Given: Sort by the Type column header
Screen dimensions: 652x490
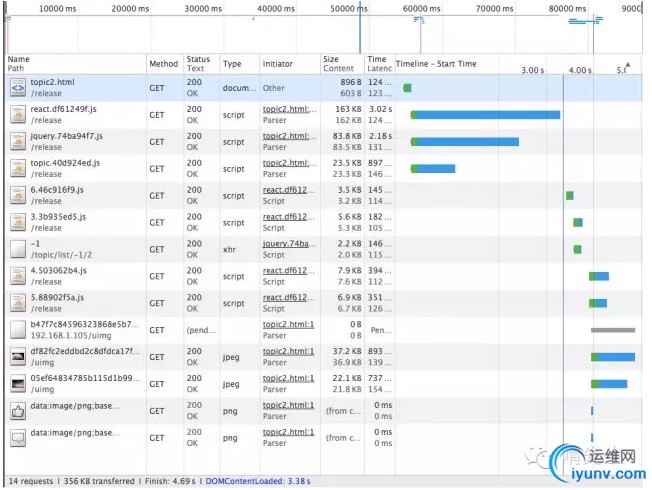Looking at the screenshot, I should pyautogui.click(x=240, y=64).
